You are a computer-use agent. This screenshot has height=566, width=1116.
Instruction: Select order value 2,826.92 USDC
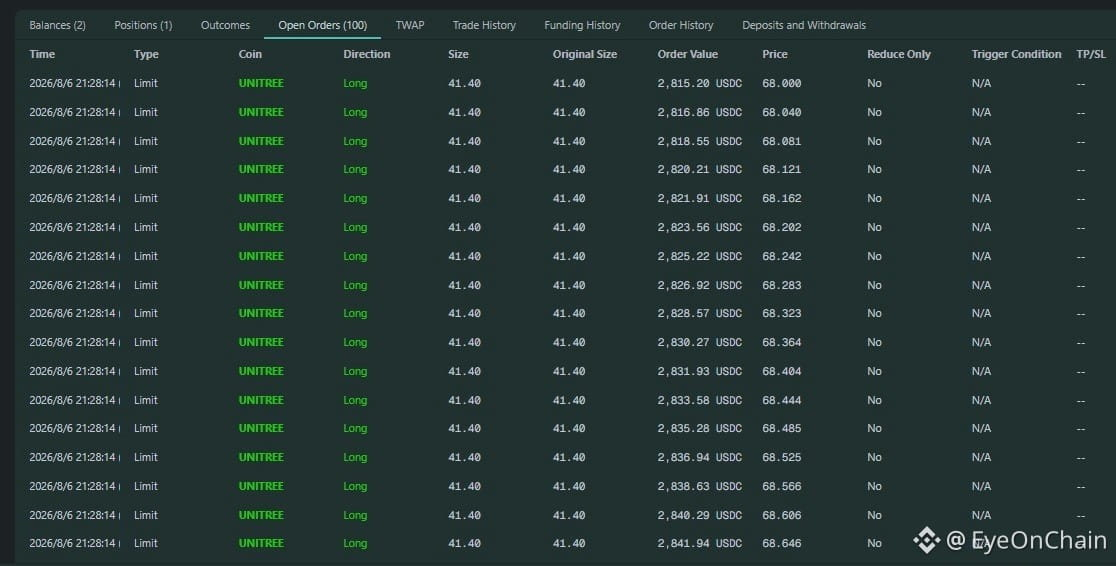point(700,285)
